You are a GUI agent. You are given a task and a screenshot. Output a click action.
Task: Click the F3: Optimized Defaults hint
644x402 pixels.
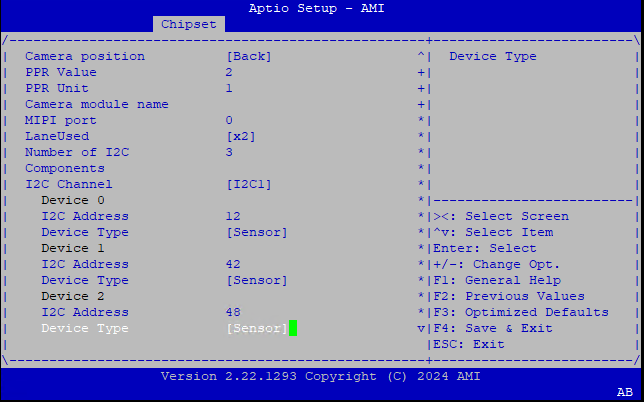521,312
